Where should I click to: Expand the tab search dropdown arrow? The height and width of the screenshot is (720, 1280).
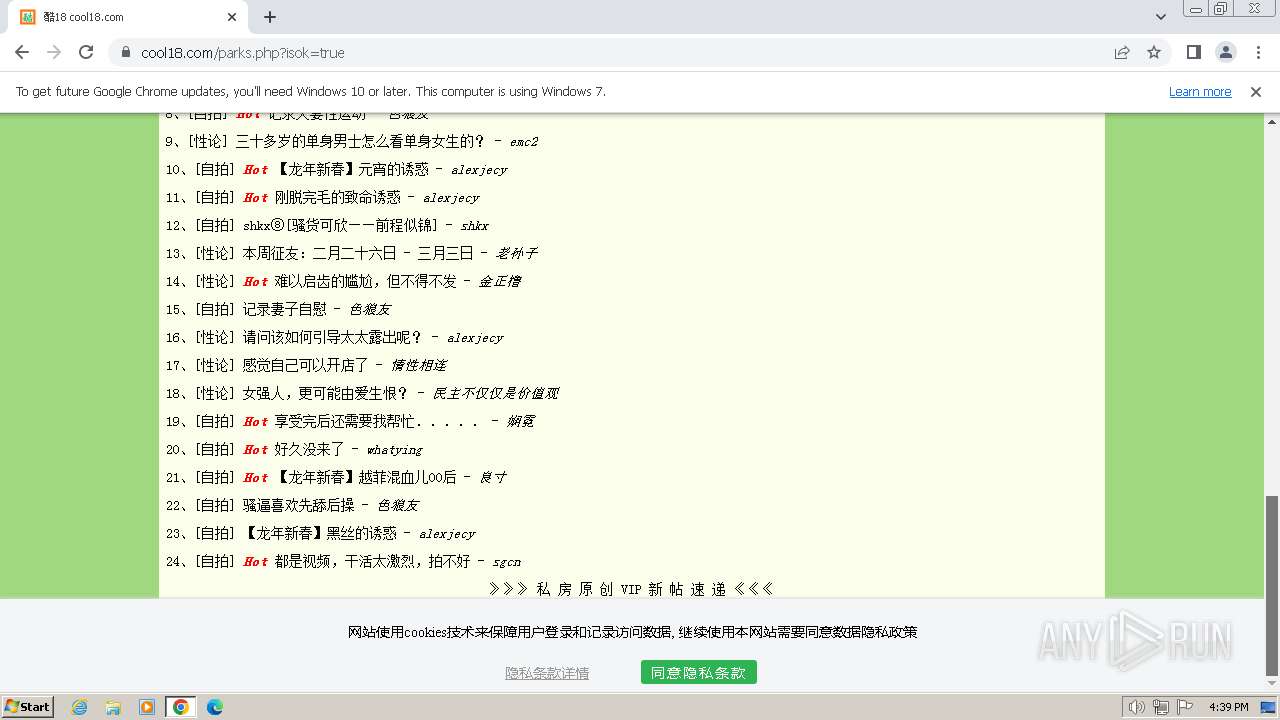1160,17
